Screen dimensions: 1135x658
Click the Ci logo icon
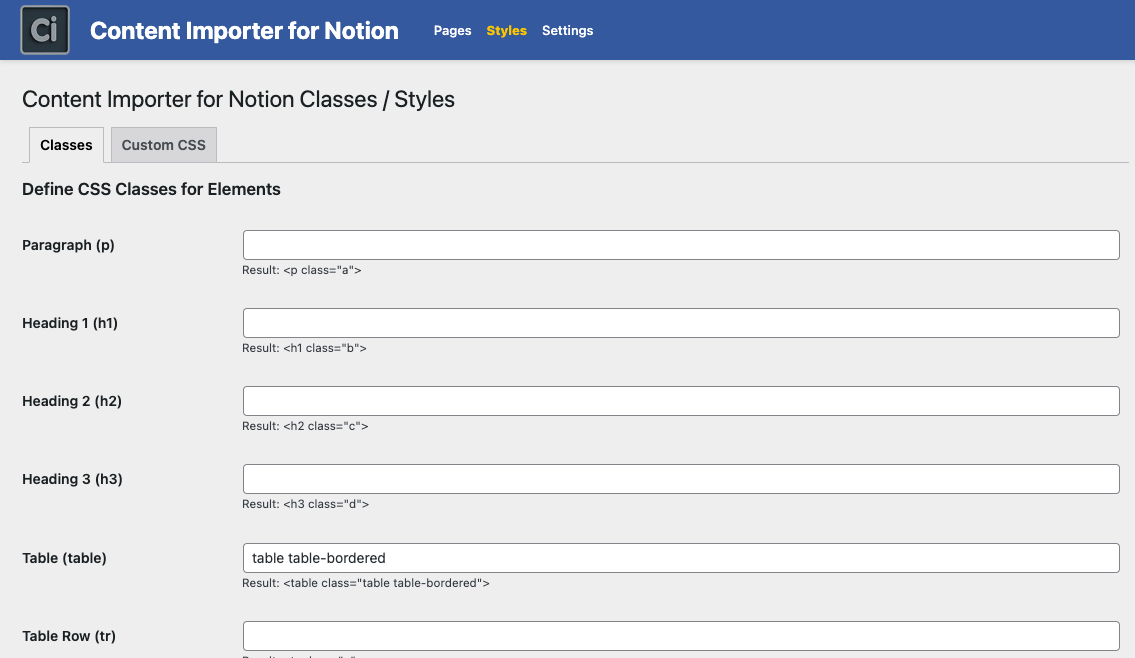45,30
